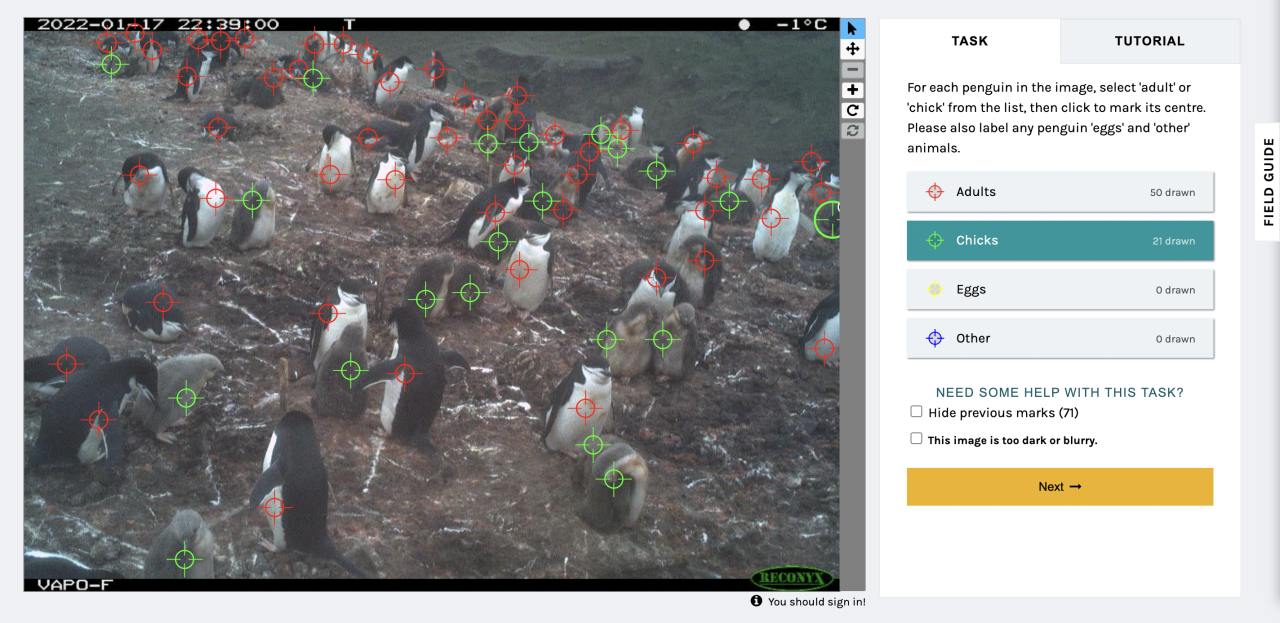Screen dimensions: 1280x623
Task: Activate the four-arrow pan tool
Action: click(x=852, y=49)
